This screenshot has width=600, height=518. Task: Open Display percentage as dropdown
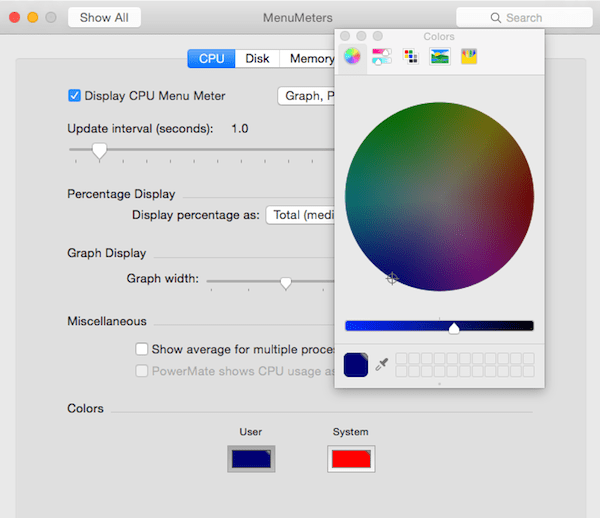coord(300,215)
